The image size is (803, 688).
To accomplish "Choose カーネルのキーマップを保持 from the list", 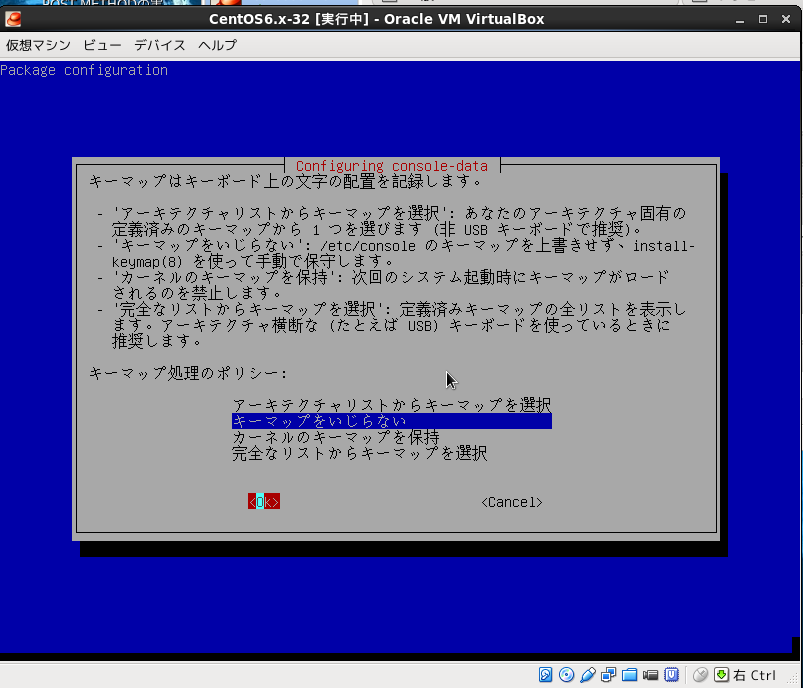I will 336,437.
